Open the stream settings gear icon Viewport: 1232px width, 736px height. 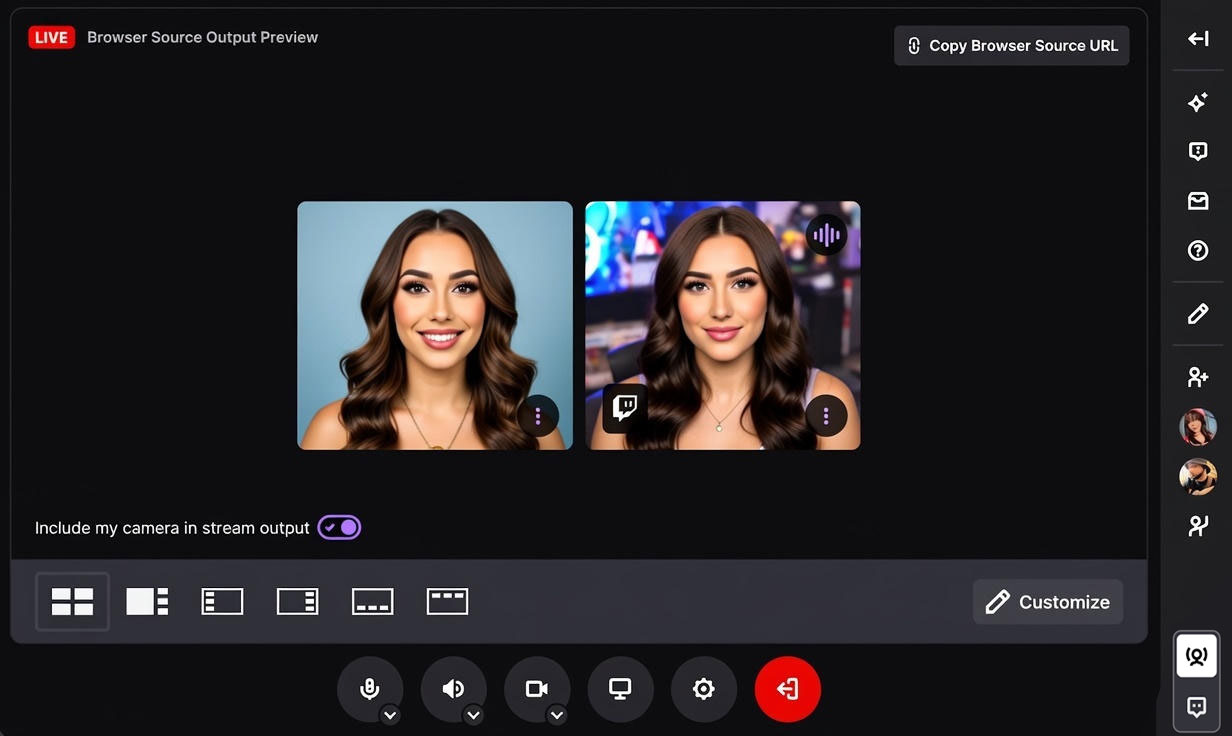coord(703,688)
